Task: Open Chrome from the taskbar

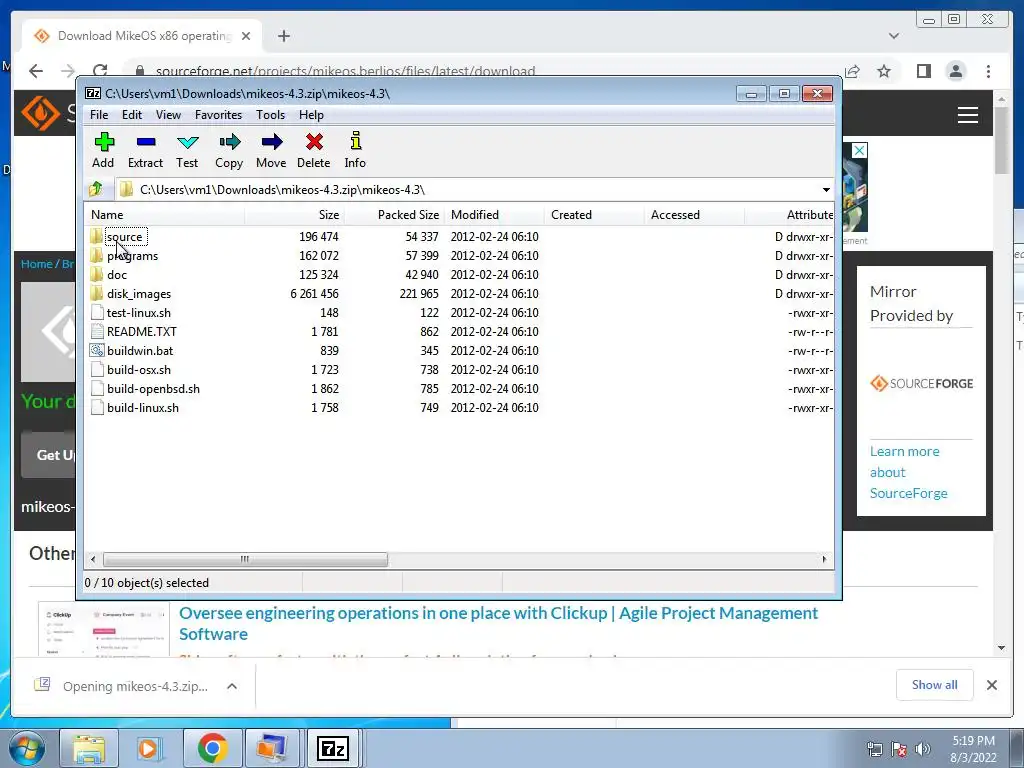Action: click(x=212, y=748)
